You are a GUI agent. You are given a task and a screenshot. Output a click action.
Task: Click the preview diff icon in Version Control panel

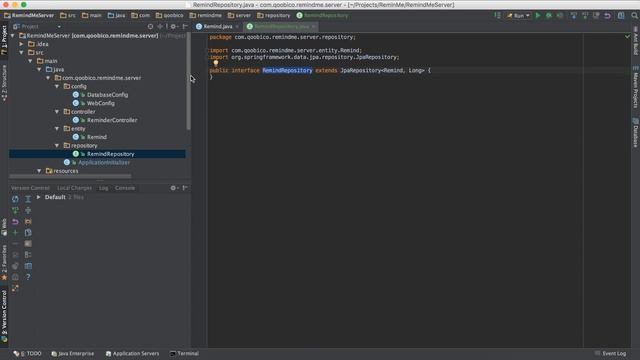pos(28,266)
